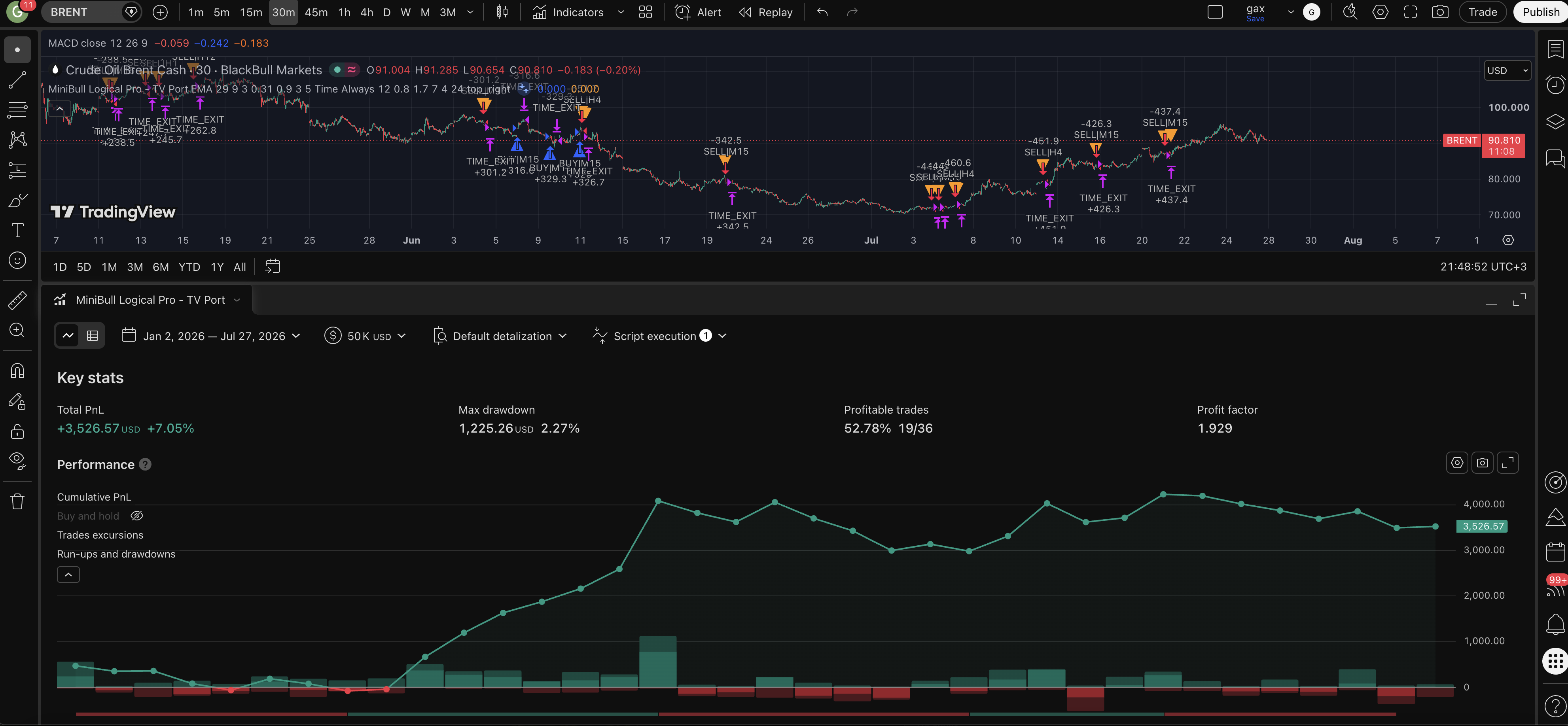Start bar Replay mode
The image size is (1568, 726).
click(x=766, y=12)
